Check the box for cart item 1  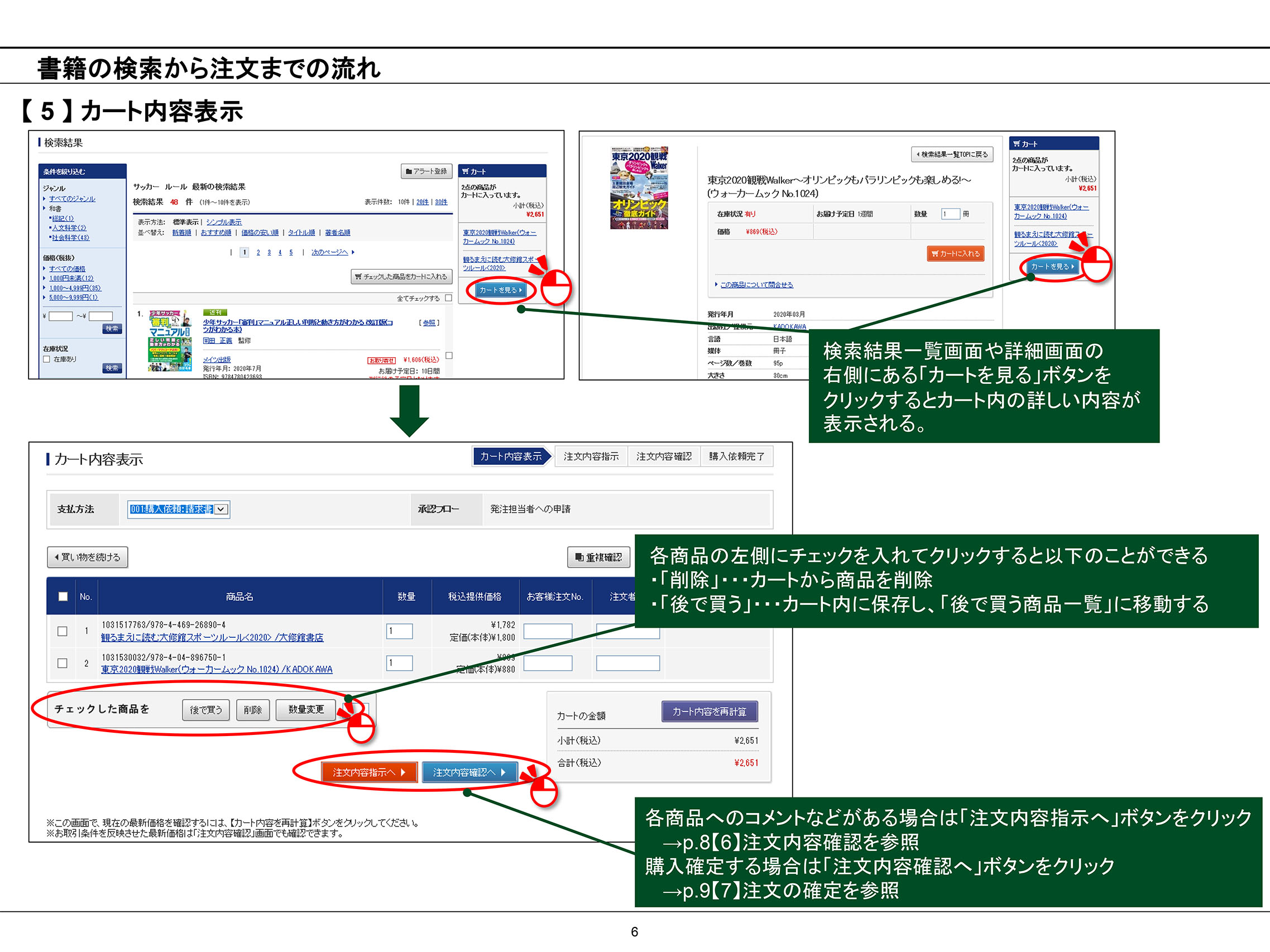[63, 631]
